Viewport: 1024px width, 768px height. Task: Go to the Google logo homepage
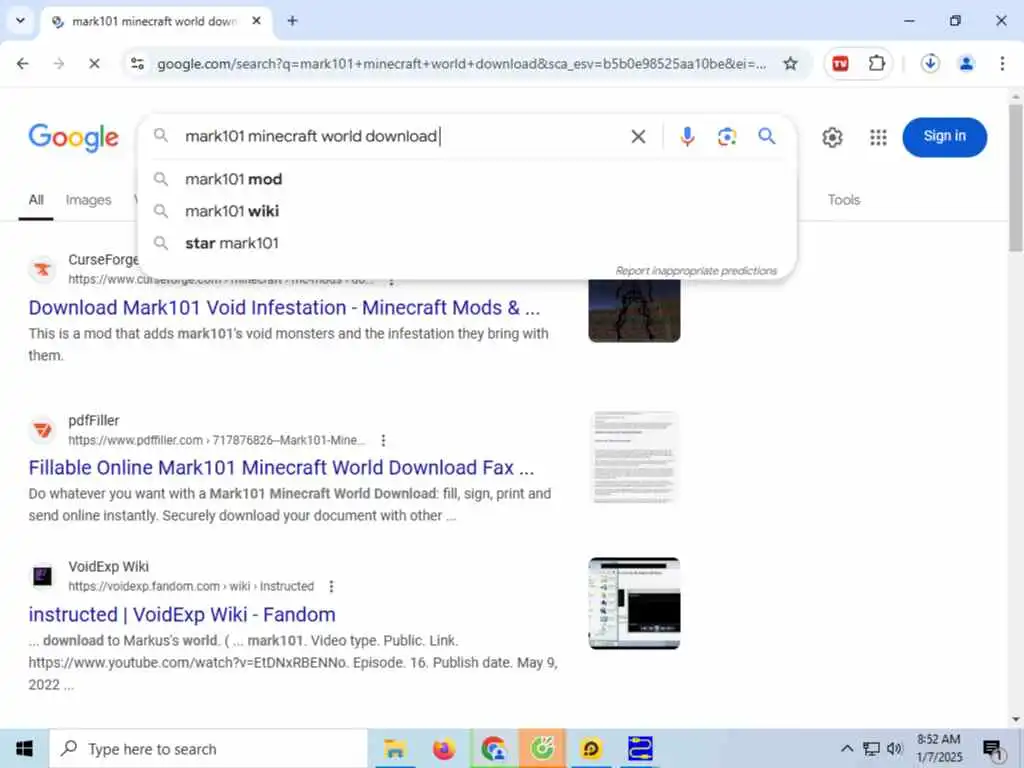(74, 137)
